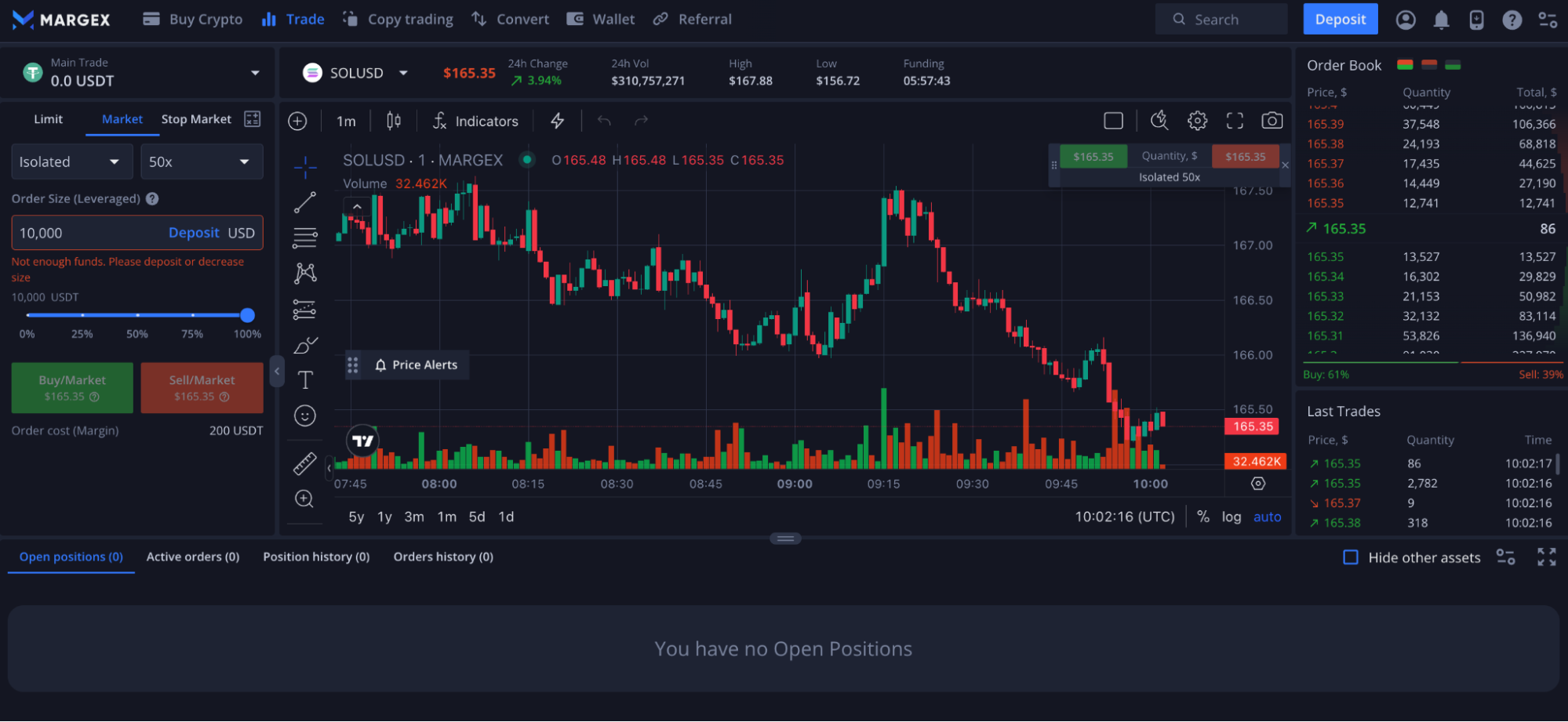
Task: Take chart snapshot with camera icon
Action: coord(1271,121)
